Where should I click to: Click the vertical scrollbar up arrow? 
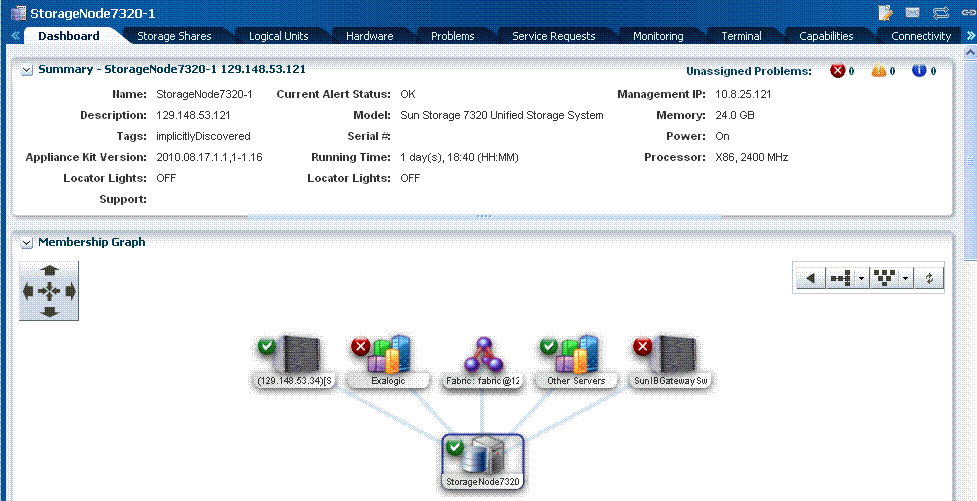pyautogui.click(x=971, y=54)
